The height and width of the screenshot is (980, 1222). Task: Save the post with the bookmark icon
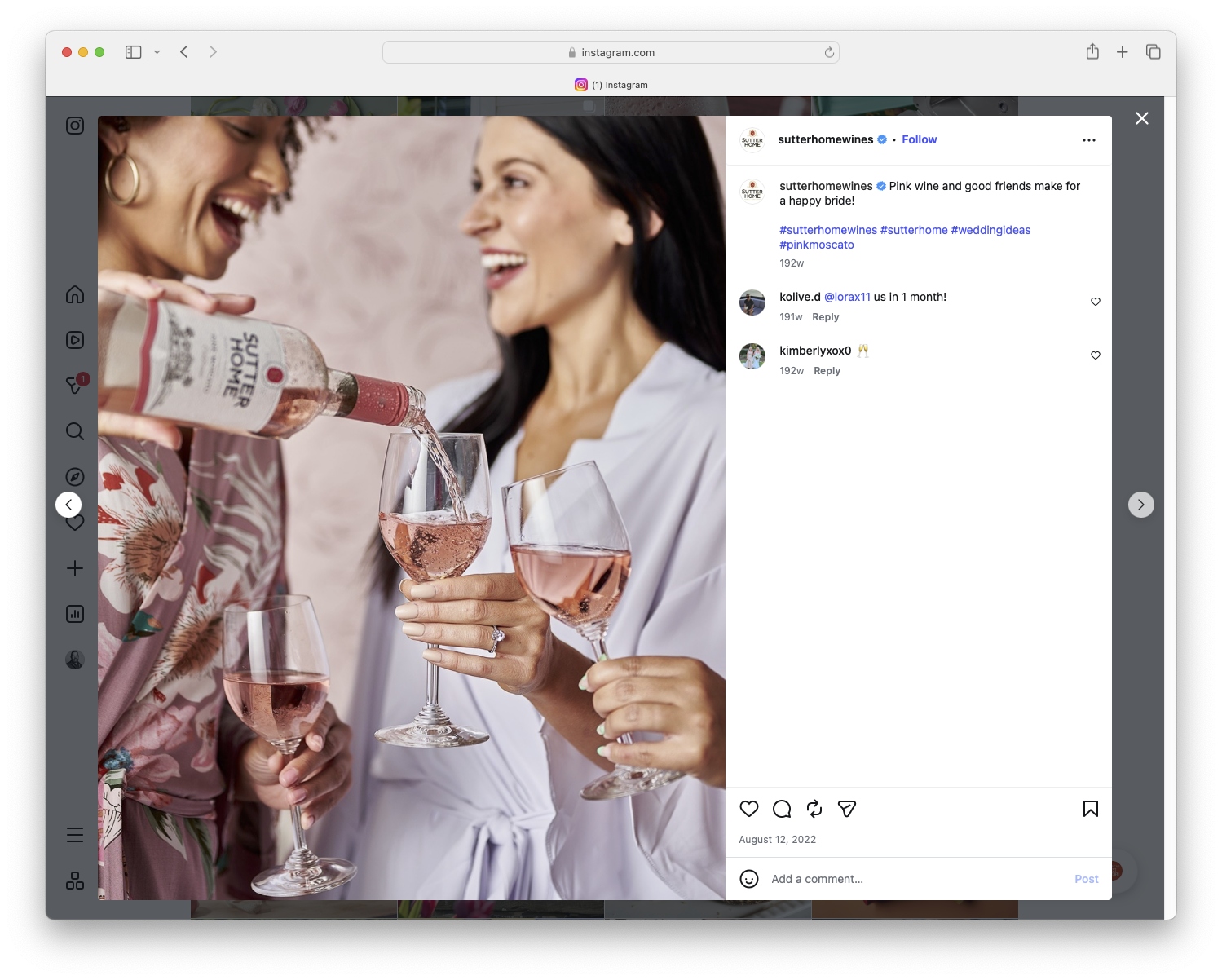tap(1089, 809)
